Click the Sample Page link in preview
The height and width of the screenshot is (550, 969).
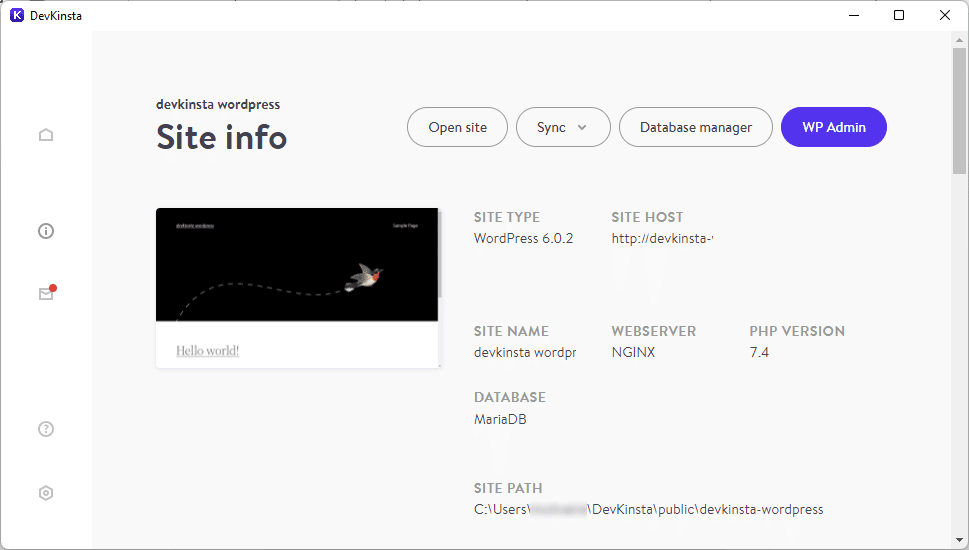pos(405,225)
